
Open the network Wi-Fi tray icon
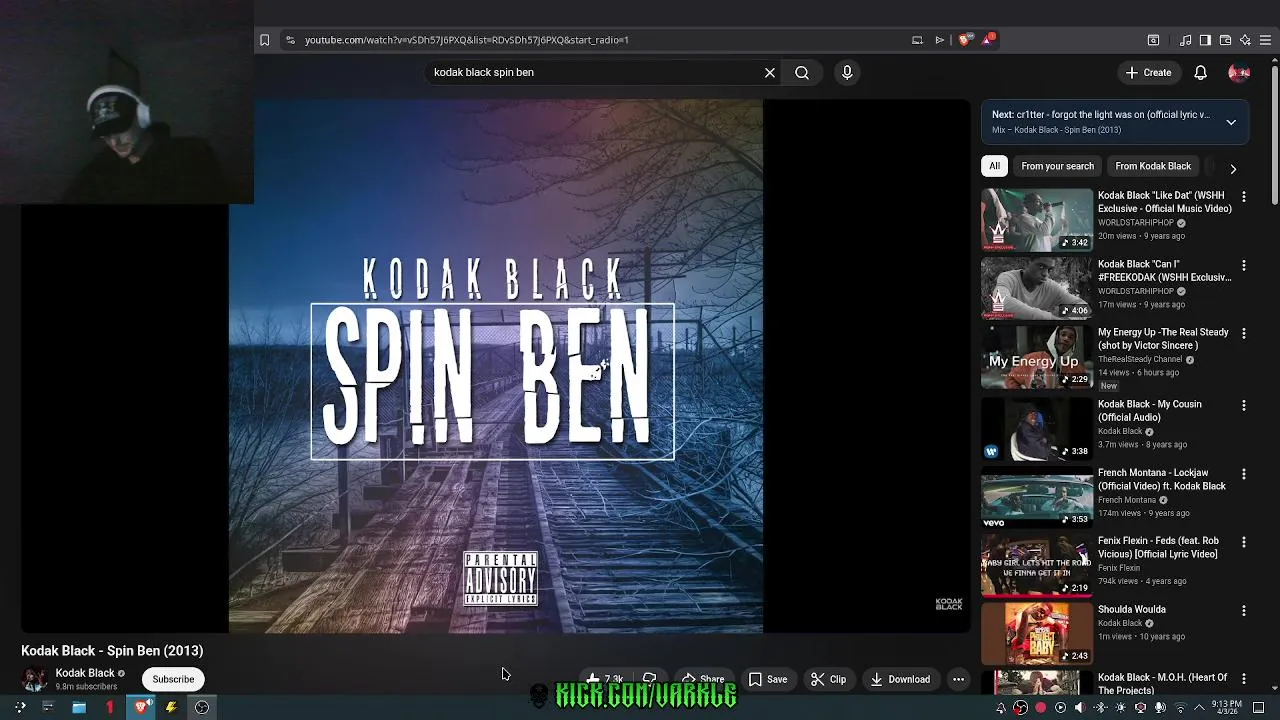[1180, 708]
